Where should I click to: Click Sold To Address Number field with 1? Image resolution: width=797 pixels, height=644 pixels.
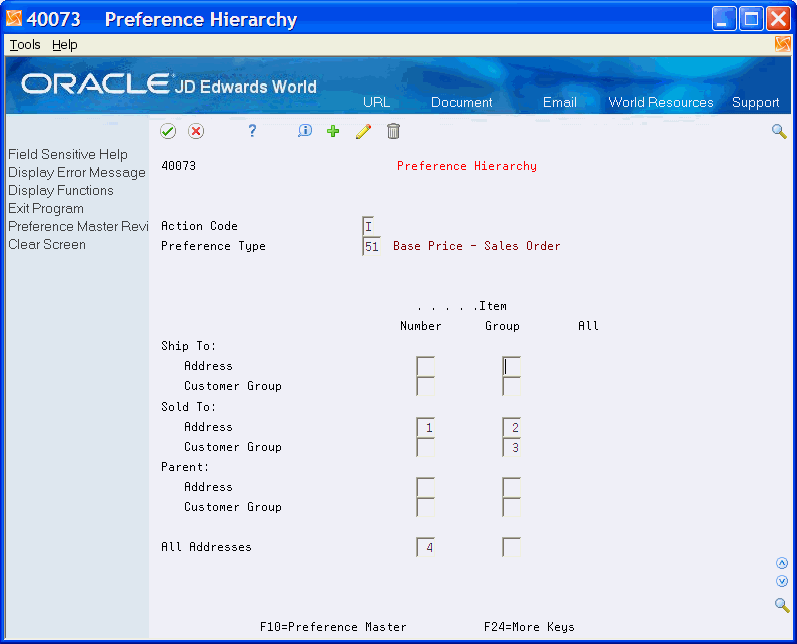(425, 427)
